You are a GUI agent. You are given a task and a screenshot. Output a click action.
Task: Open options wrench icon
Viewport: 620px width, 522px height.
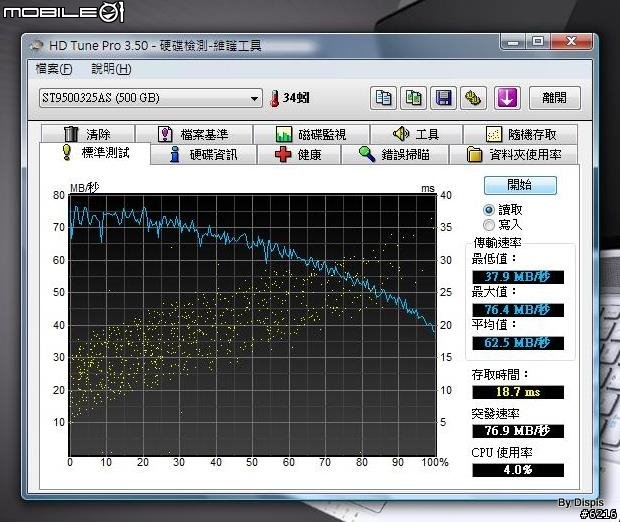point(473,98)
